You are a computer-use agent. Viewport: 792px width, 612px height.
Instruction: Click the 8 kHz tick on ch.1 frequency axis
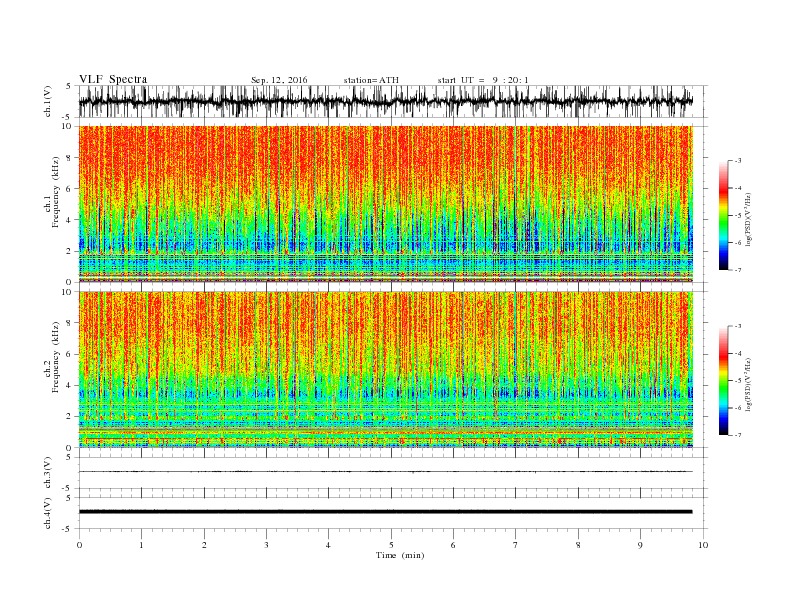point(70,158)
